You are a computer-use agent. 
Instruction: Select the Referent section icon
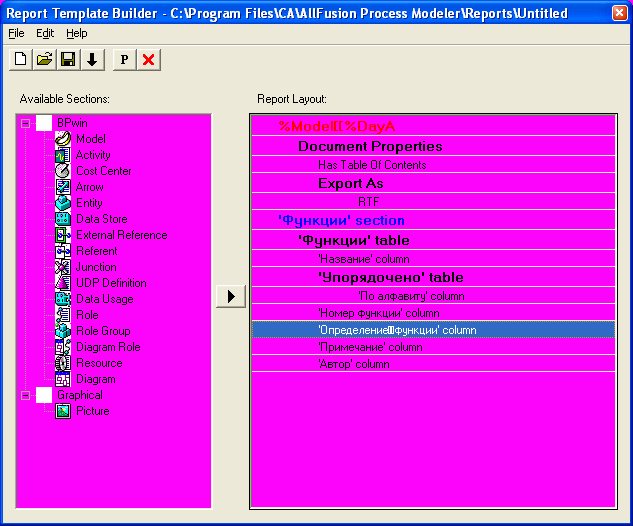click(63, 251)
